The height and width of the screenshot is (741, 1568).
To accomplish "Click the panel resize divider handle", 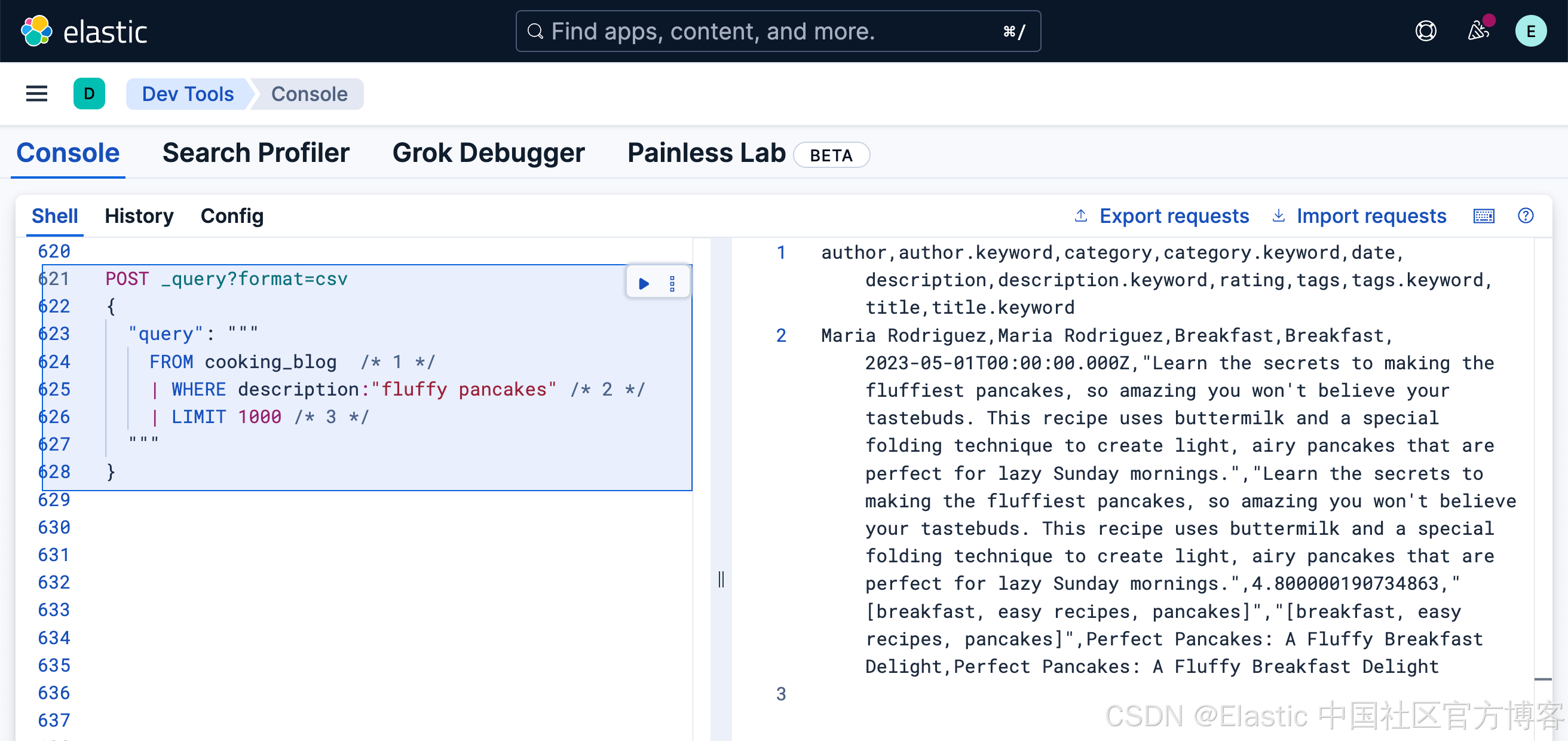I will tap(721, 578).
